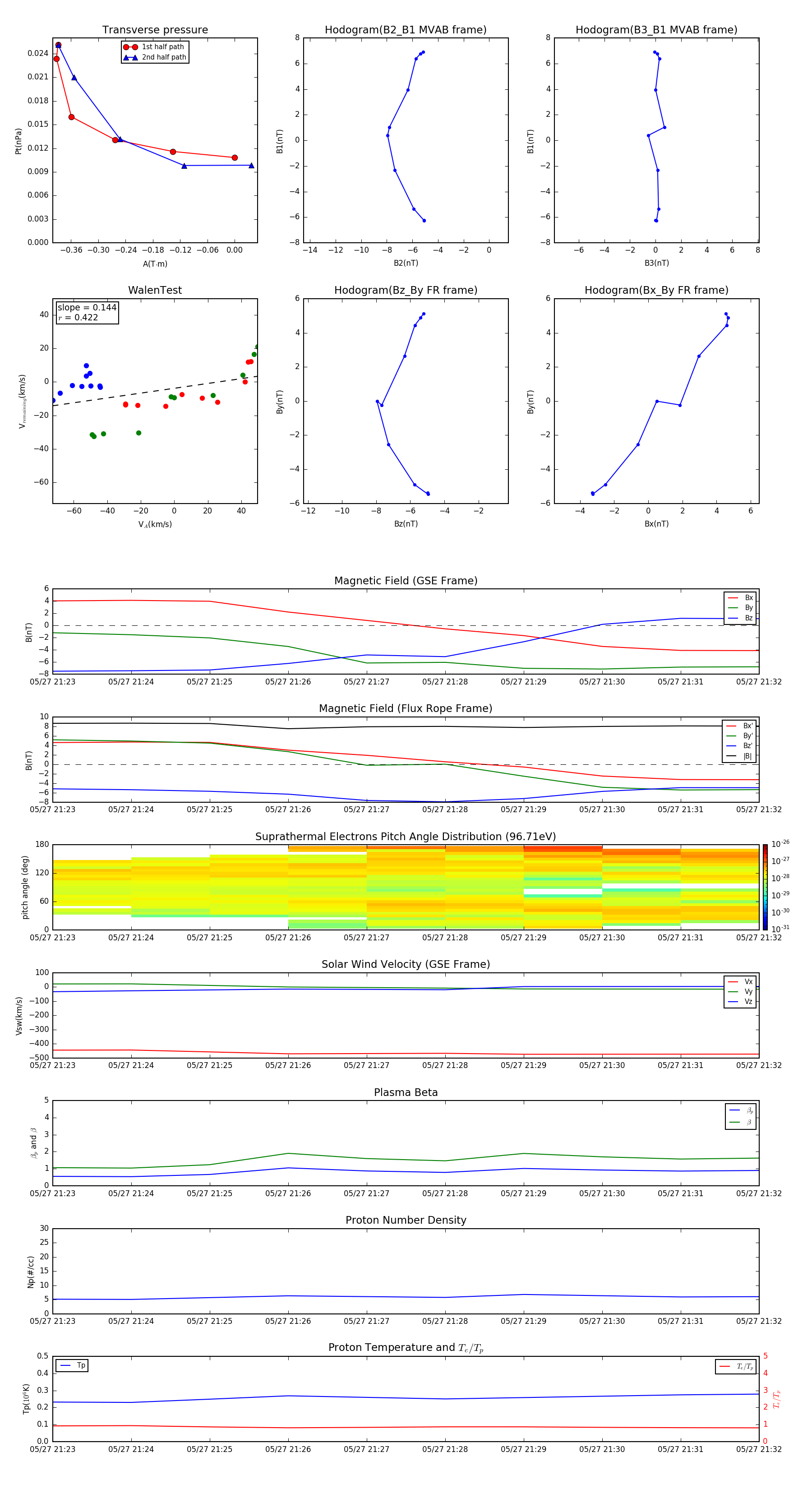Click the dashed fit line in WalenTest

(x=155, y=391)
